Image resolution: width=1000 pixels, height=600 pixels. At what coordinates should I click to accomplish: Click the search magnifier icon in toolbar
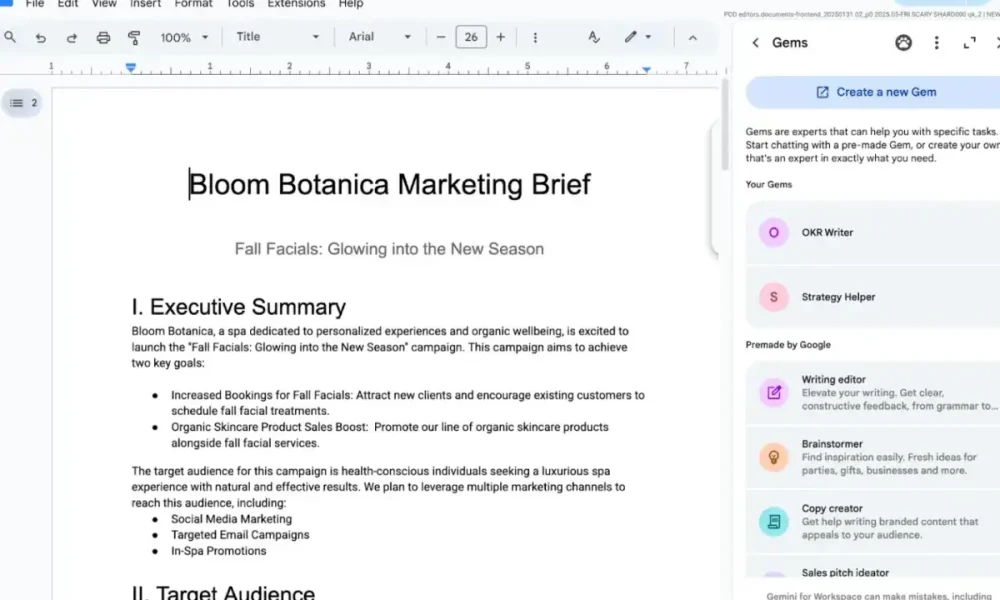(10, 37)
